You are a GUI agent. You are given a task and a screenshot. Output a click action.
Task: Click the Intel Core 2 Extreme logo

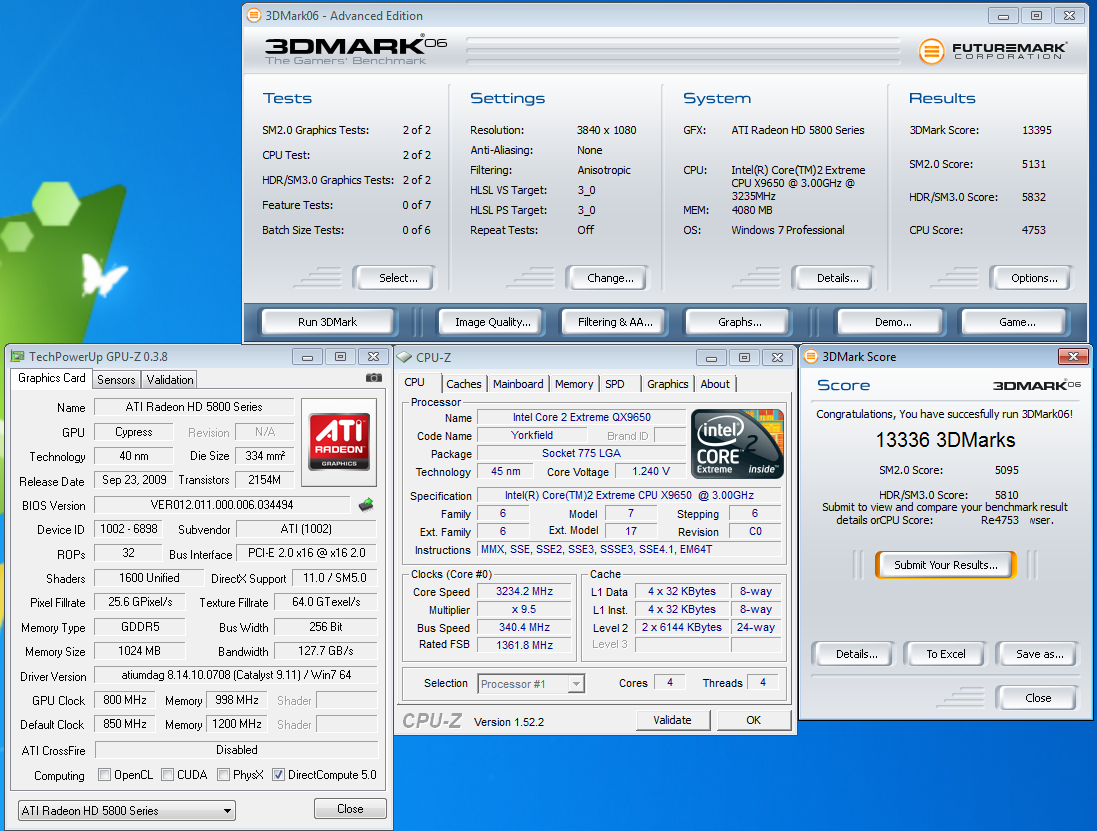737,444
